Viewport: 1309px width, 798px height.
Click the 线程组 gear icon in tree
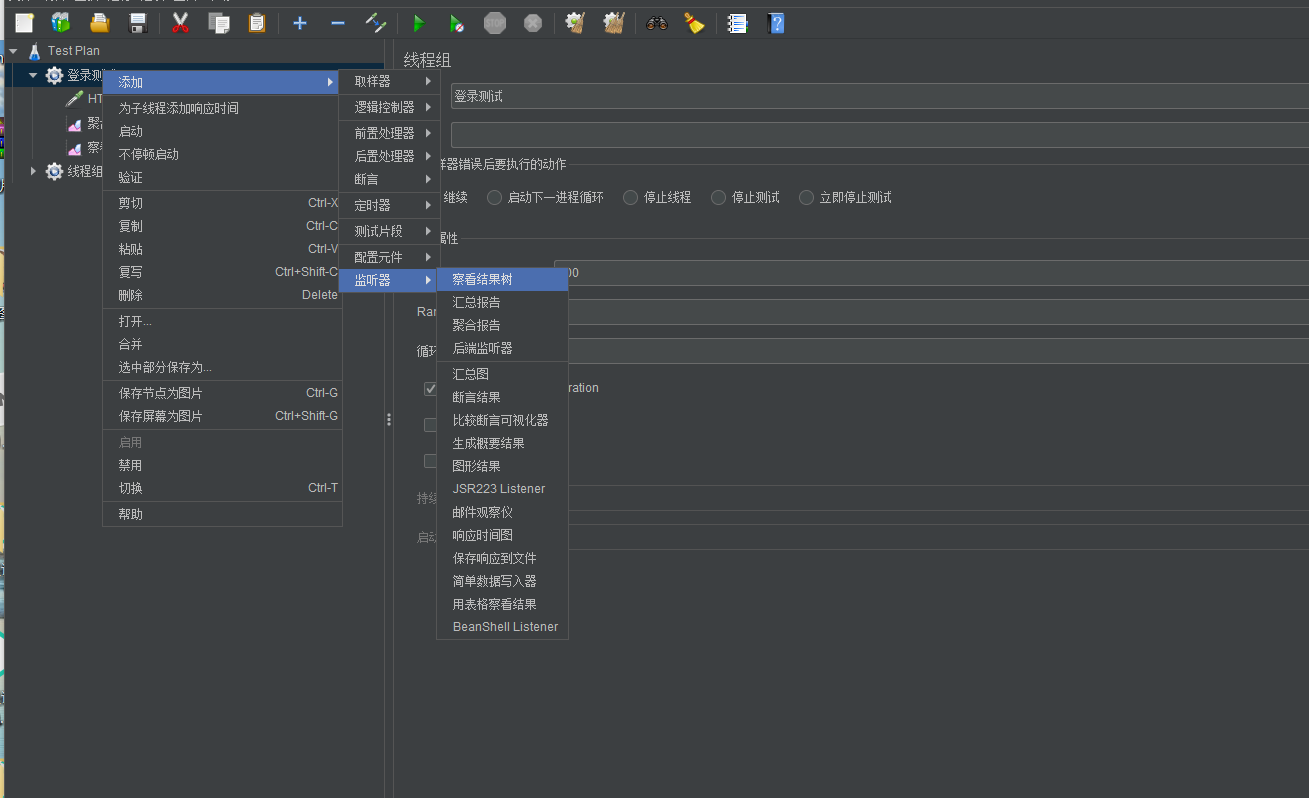coord(54,171)
